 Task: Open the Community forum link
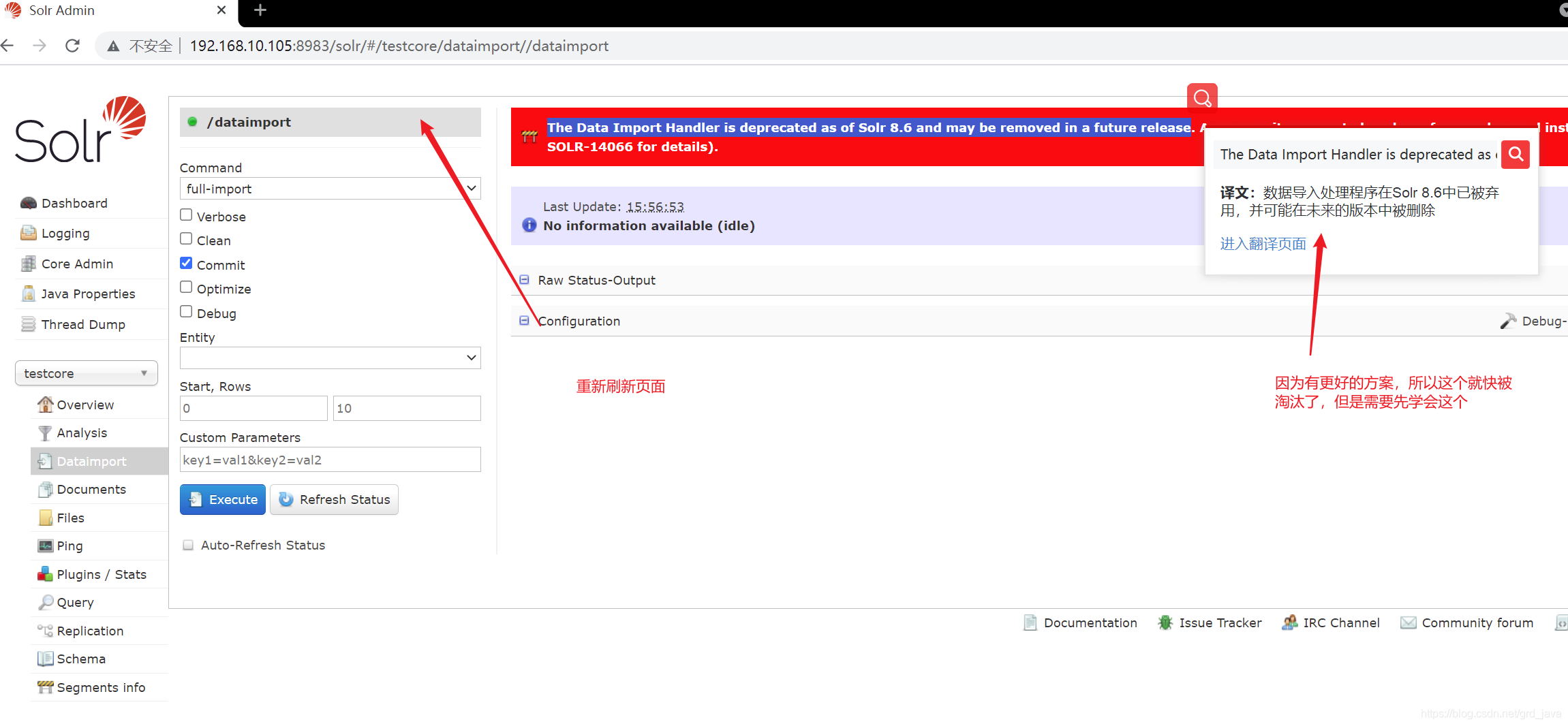click(x=1477, y=622)
